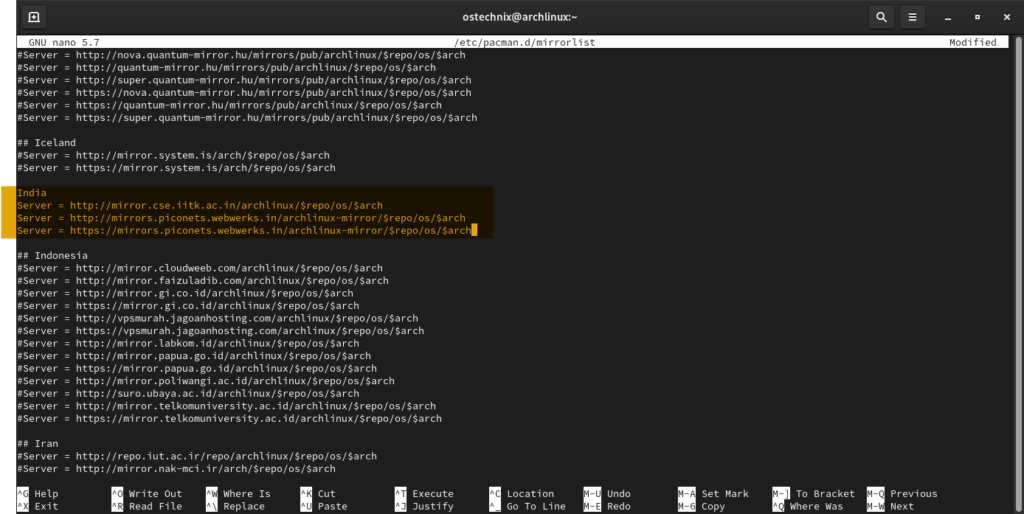This screenshot has width=1024, height=514.
Task: Open the terminal search magnifier icon
Action: [x=881, y=17]
